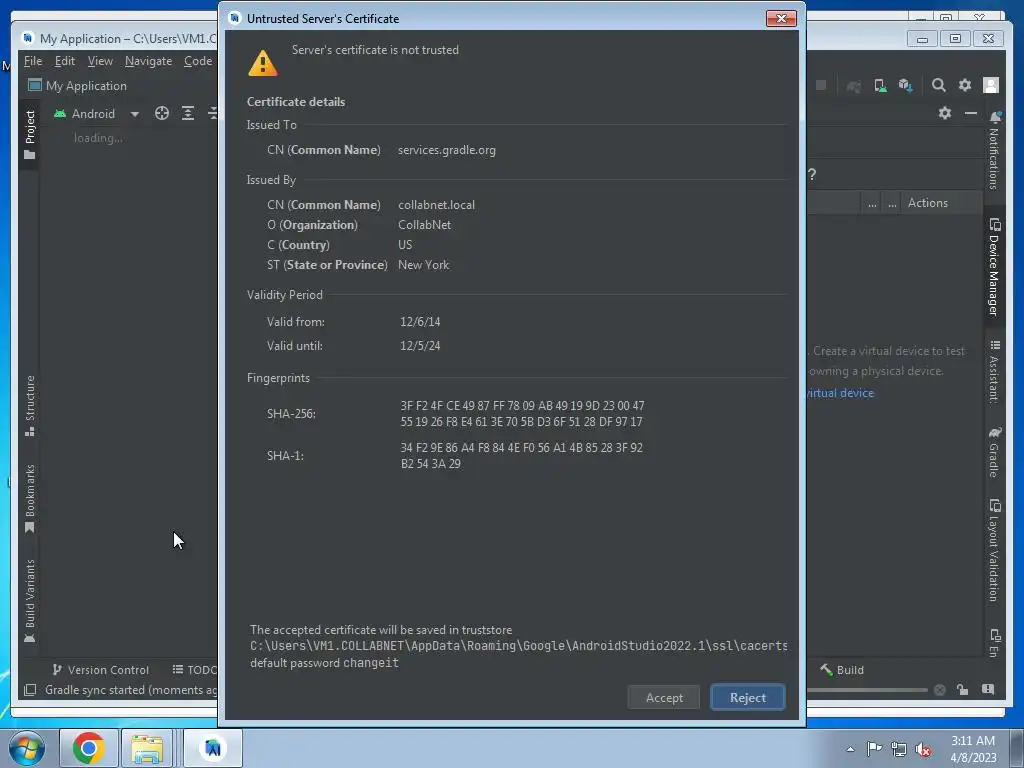
Task: Open the Windows Start menu
Action: pyautogui.click(x=26, y=748)
